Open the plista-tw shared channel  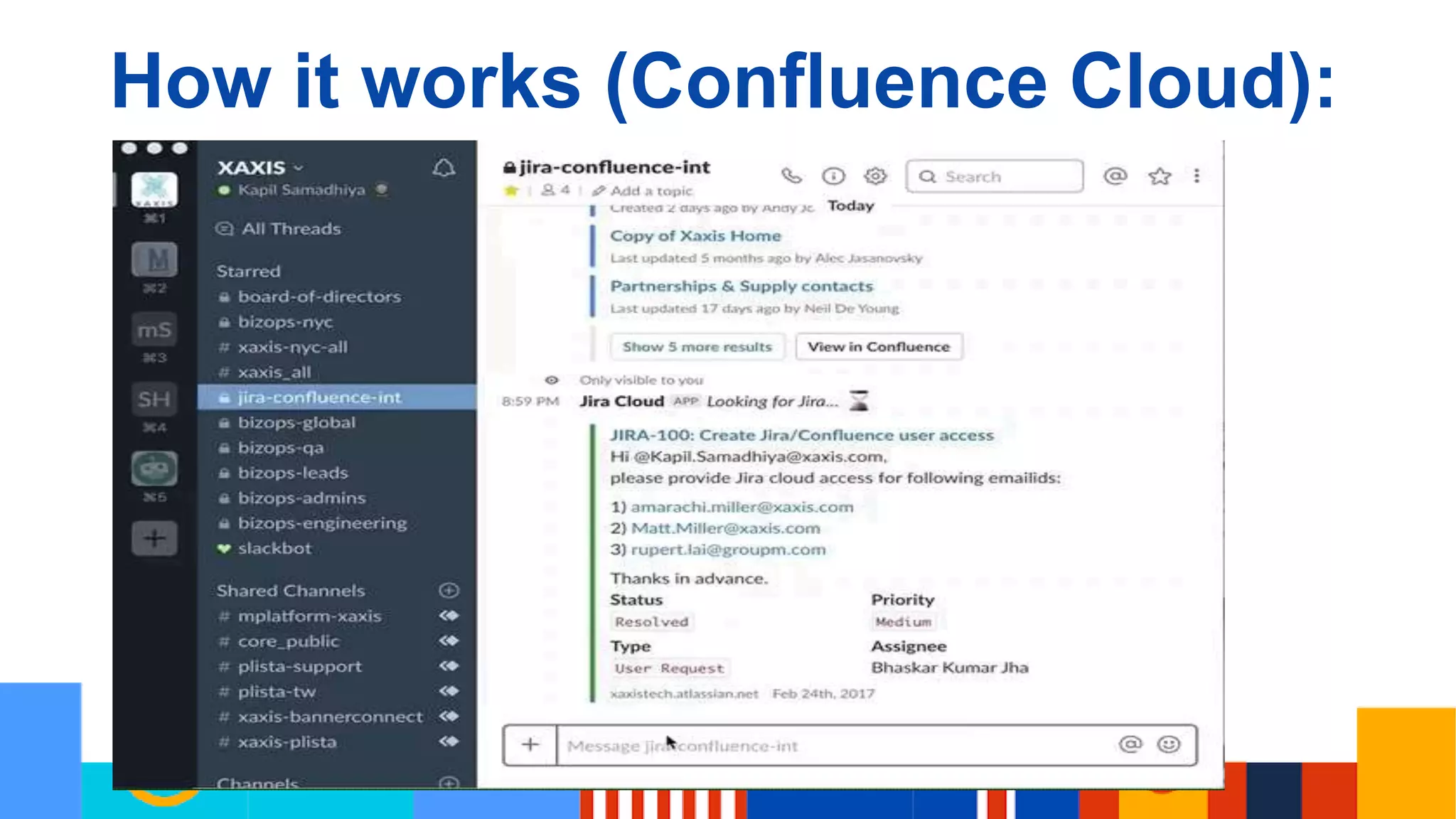(x=277, y=692)
